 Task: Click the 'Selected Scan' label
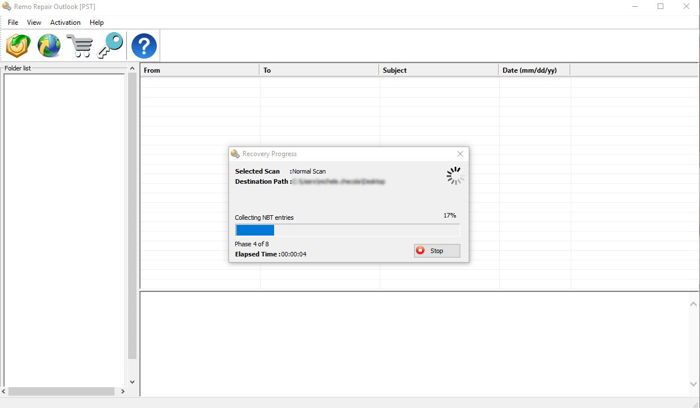pos(257,171)
